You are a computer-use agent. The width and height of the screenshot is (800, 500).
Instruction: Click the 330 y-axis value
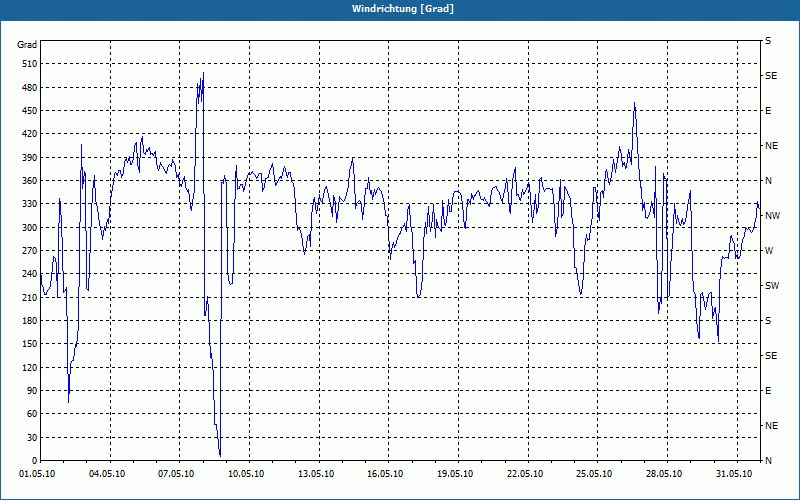click(x=30, y=204)
